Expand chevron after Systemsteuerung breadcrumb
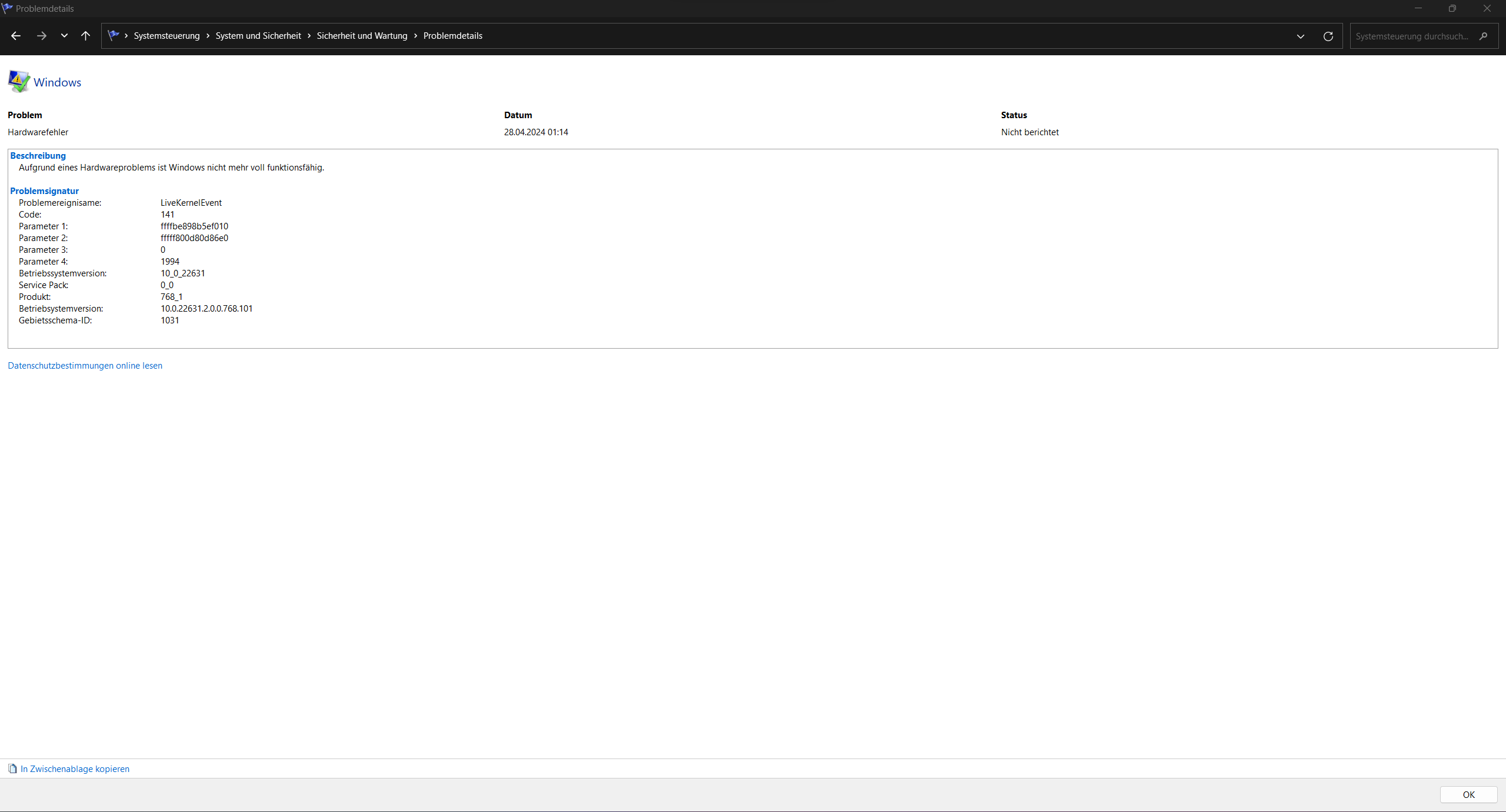The image size is (1506, 812). coord(208,36)
